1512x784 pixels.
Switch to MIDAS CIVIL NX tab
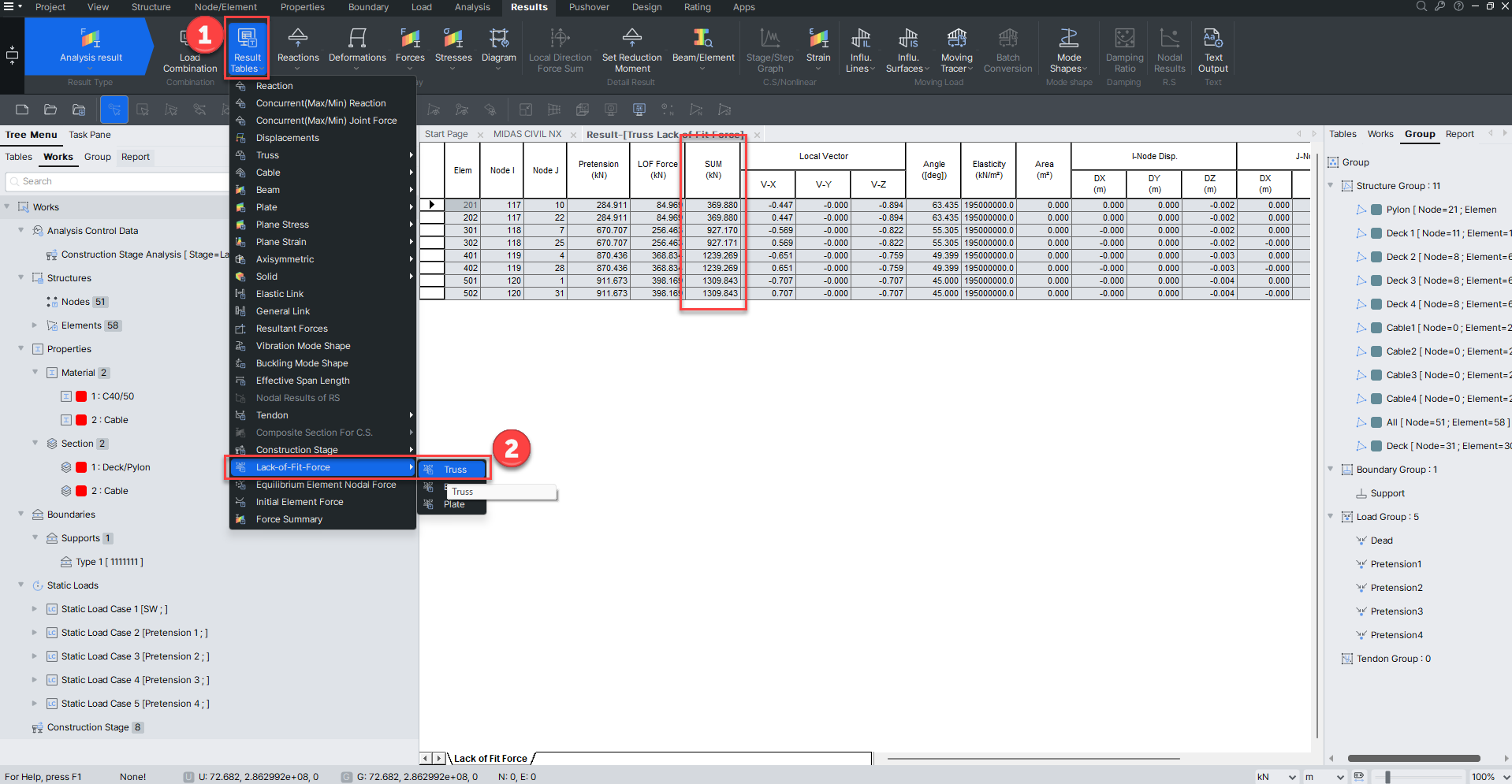[x=527, y=134]
